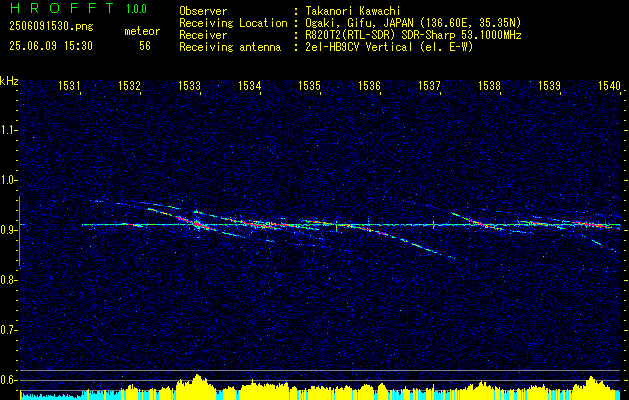Click the 1539 time marker

(x=549, y=85)
